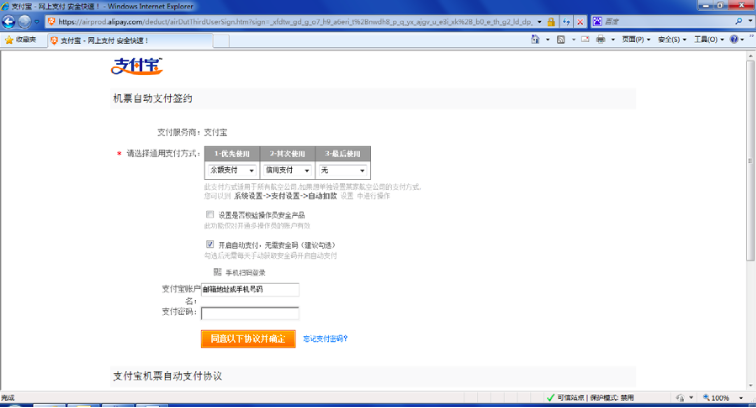This screenshot has height=408, width=756.
Task: Expand the Home button dropdown arrow
Action: click(x=548, y=40)
